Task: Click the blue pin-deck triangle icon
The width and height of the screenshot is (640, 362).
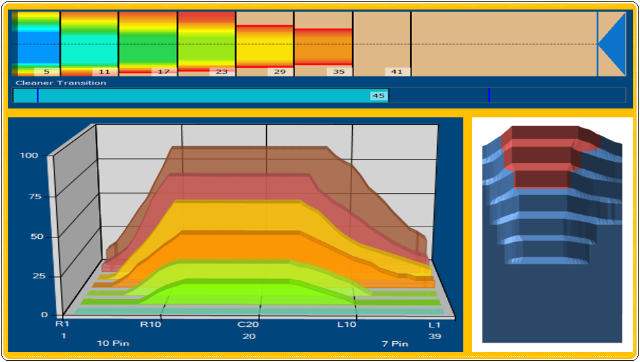Action: (x=611, y=44)
